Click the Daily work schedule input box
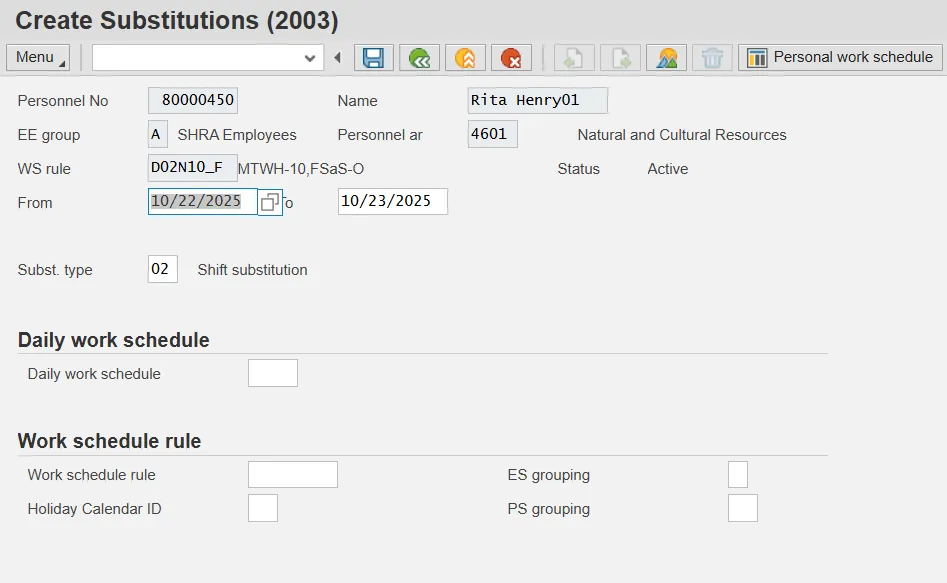This screenshot has width=947, height=583. click(x=272, y=374)
